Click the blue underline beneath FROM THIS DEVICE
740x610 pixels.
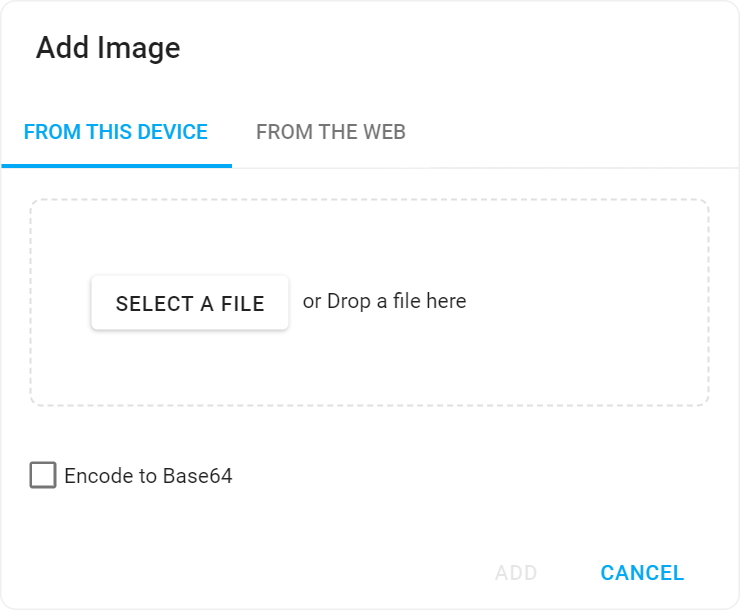coord(116,166)
